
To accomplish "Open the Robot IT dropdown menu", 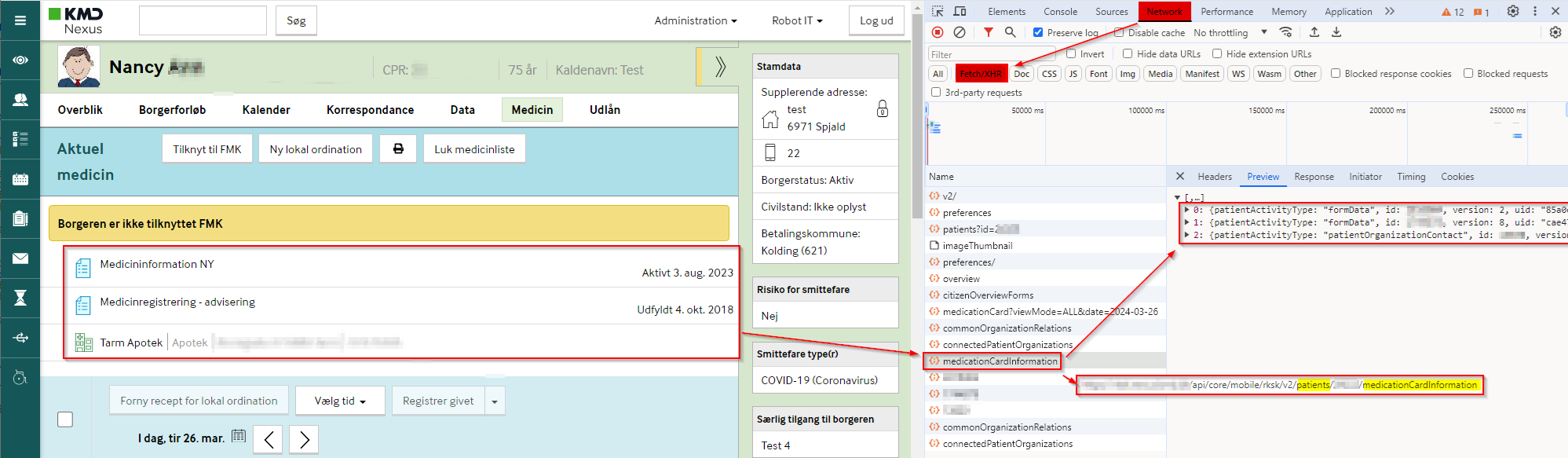I will (797, 20).
